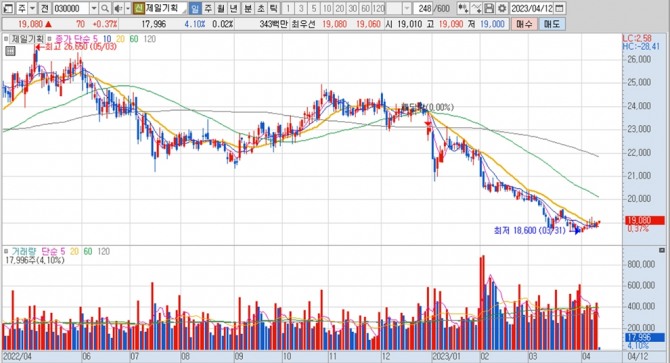
Task: Click the save chart floppy disk icon
Action: point(490,8)
